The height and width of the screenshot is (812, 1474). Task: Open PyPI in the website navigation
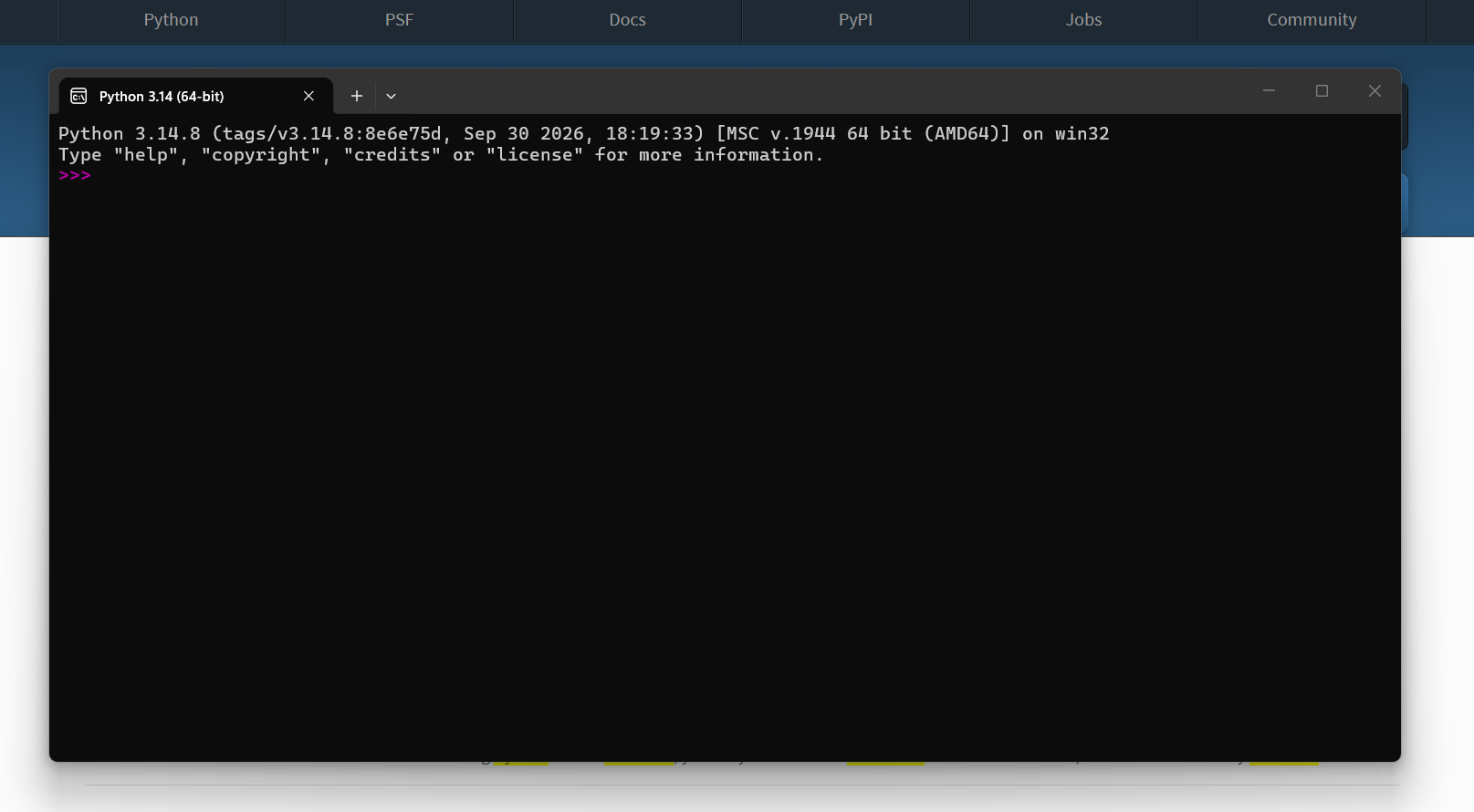855,20
